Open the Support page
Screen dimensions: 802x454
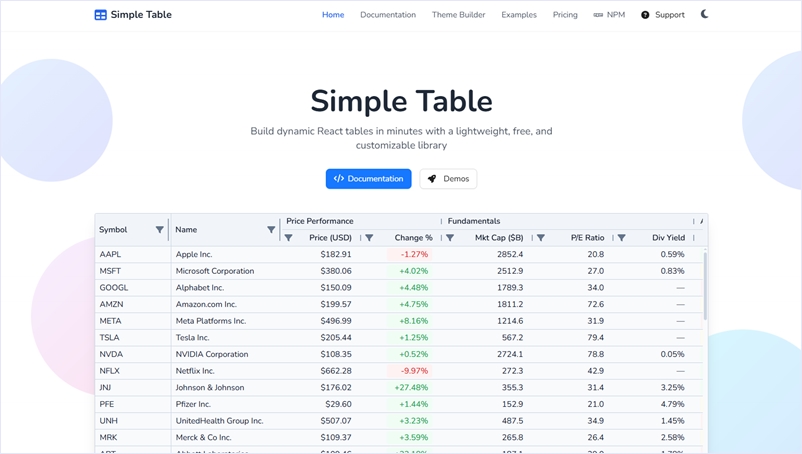[663, 15]
